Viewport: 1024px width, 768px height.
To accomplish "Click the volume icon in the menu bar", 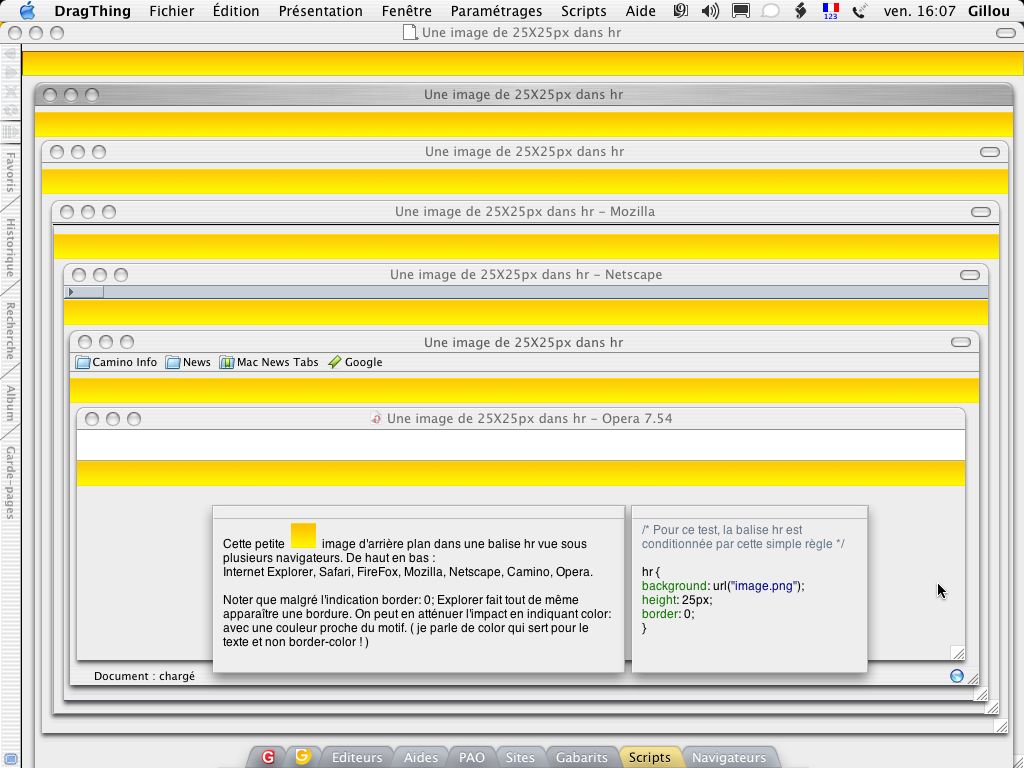I will coord(710,11).
